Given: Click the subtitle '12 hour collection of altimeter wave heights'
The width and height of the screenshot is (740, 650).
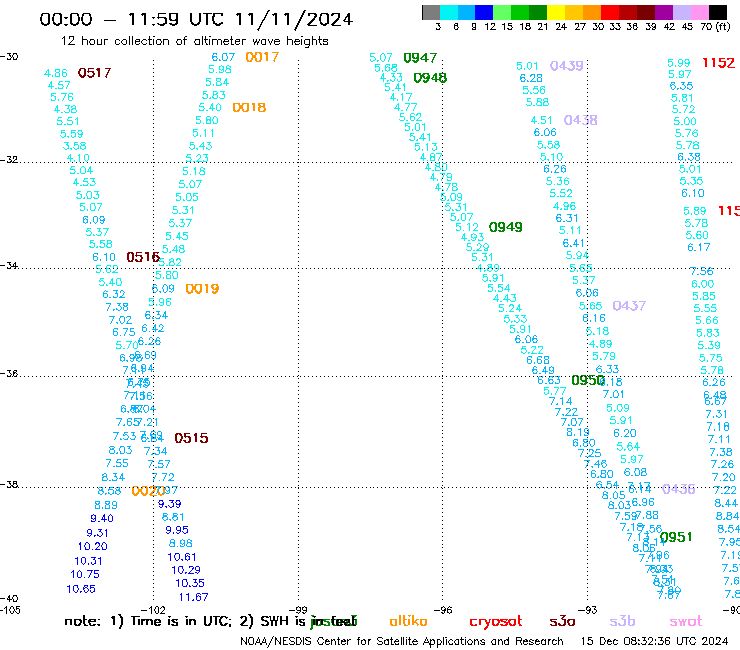Looking at the screenshot, I should point(194,41).
